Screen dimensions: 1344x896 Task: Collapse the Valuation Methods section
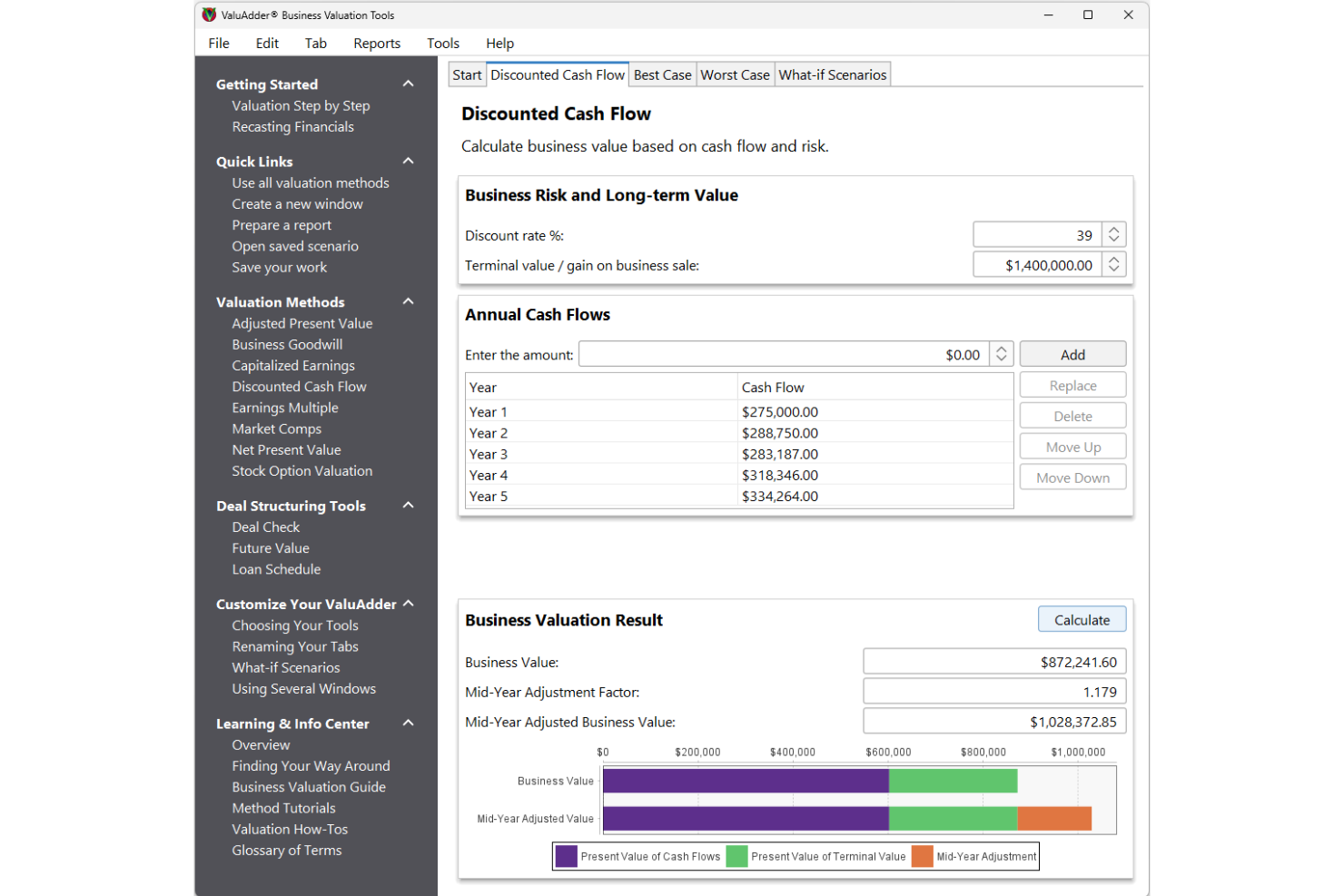coord(408,300)
